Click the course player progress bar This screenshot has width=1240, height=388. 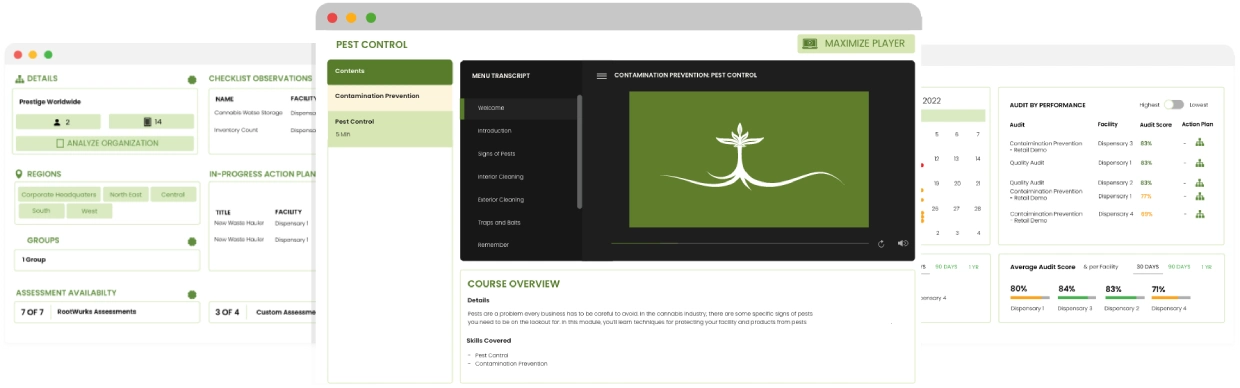pyautogui.click(x=740, y=243)
